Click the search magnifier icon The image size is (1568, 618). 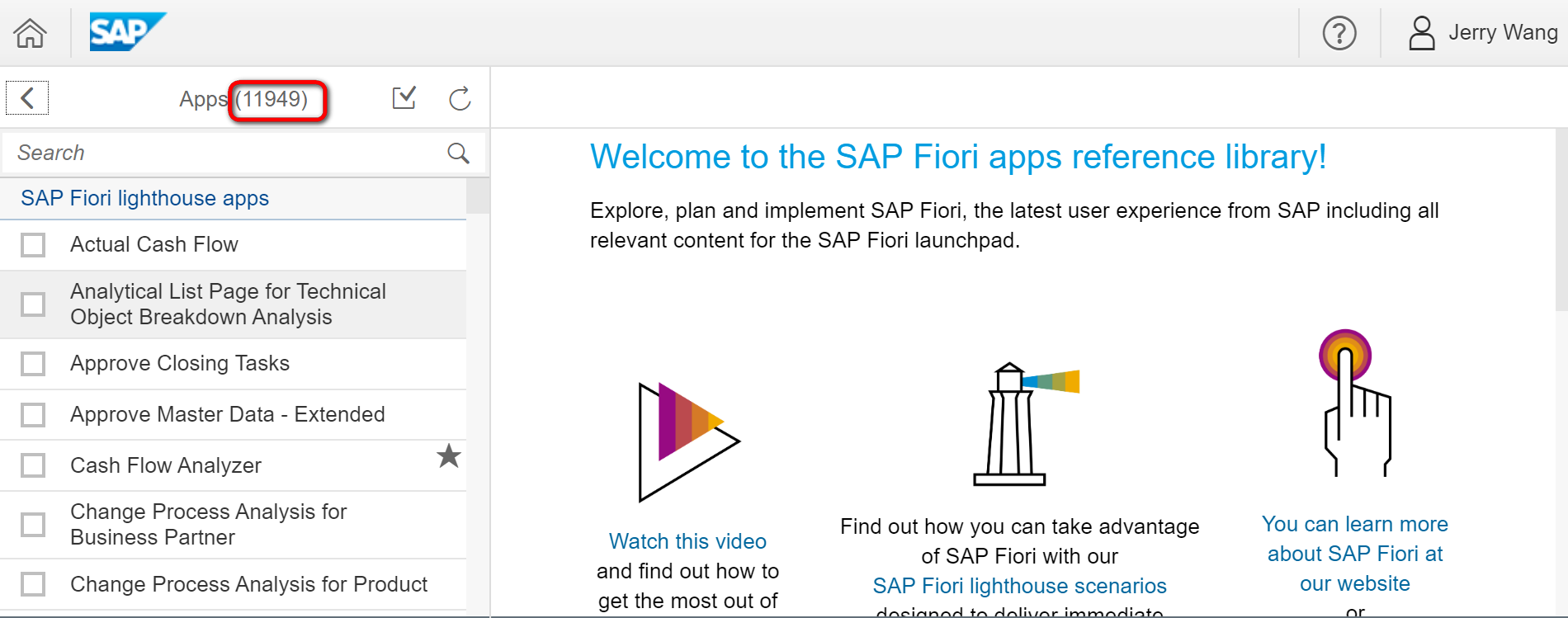[x=458, y=153]
